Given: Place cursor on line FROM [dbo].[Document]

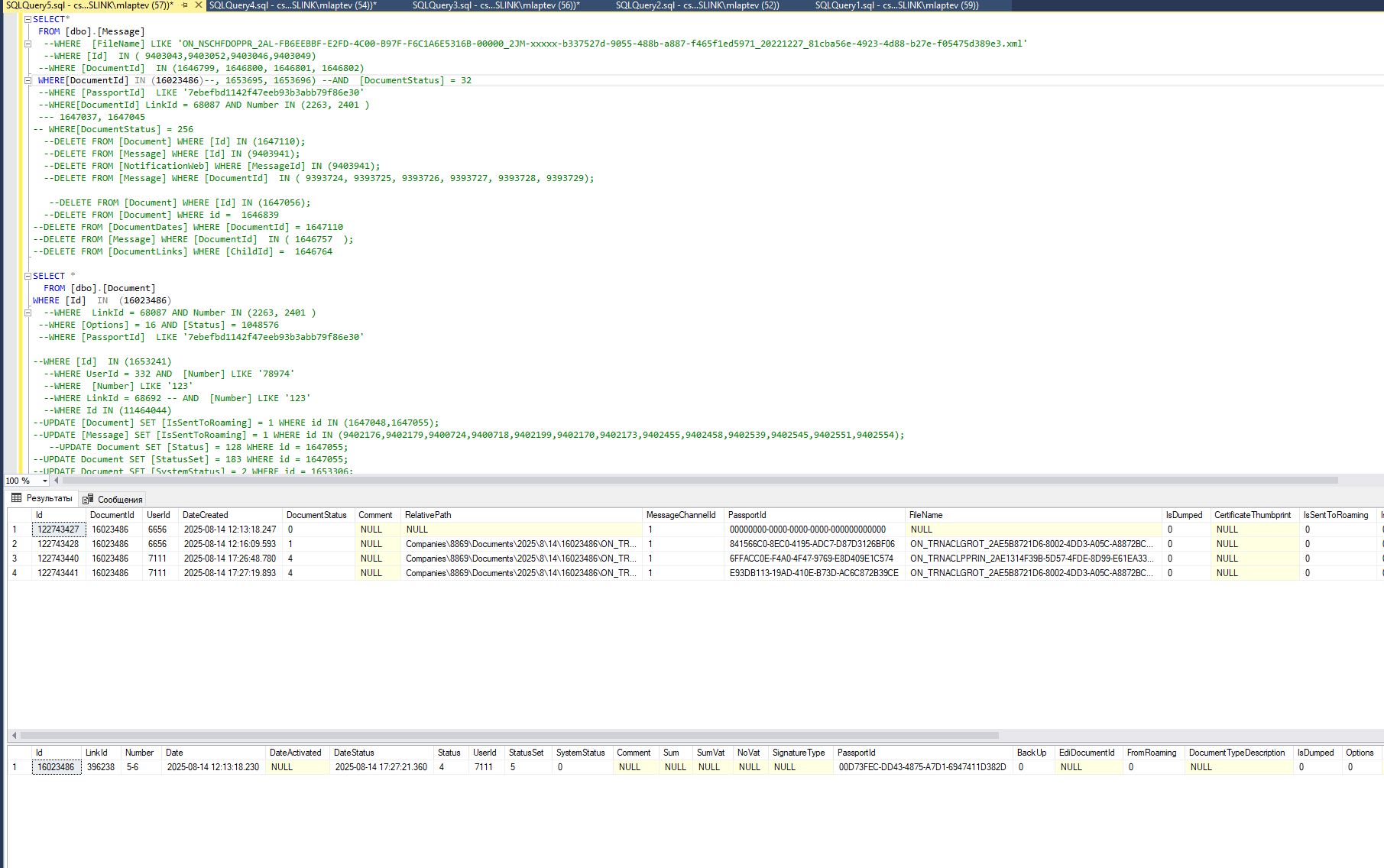Looking at the screenshot, I should [99, 288].
